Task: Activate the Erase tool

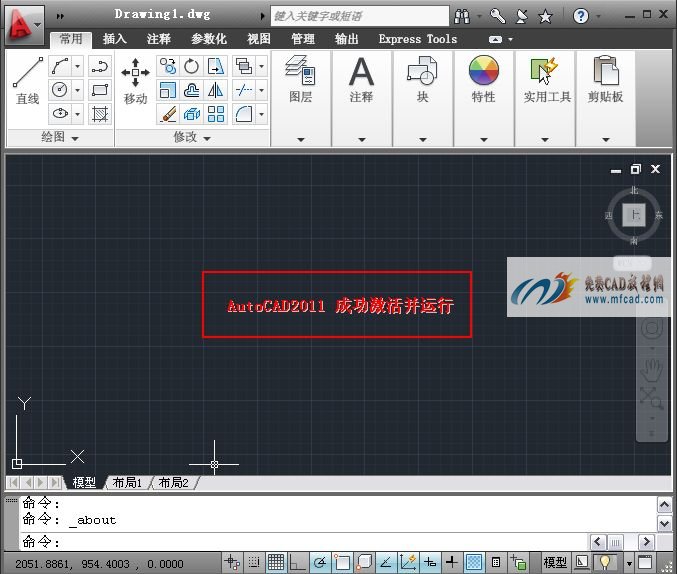Action: pos(168,114)
